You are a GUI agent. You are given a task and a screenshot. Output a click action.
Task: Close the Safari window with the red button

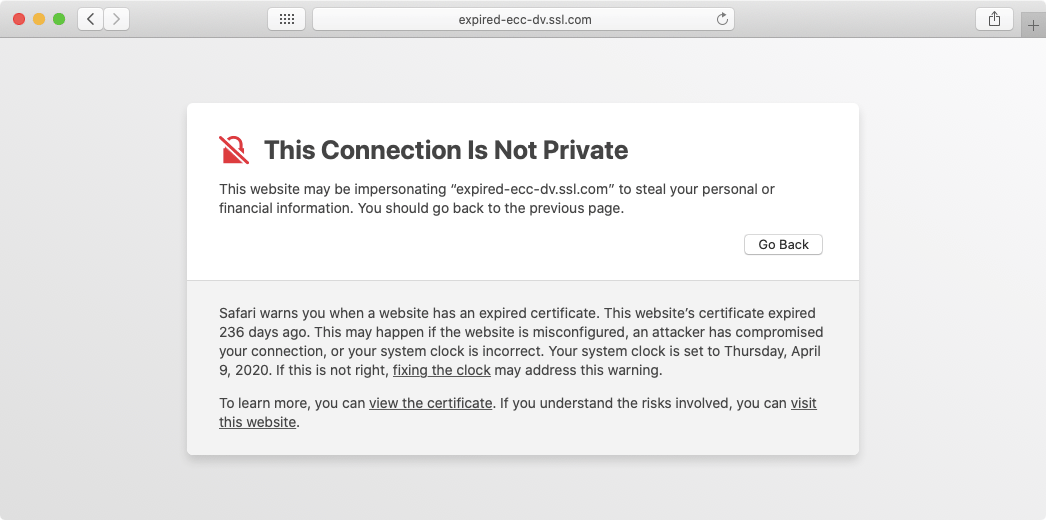(19, 19)
